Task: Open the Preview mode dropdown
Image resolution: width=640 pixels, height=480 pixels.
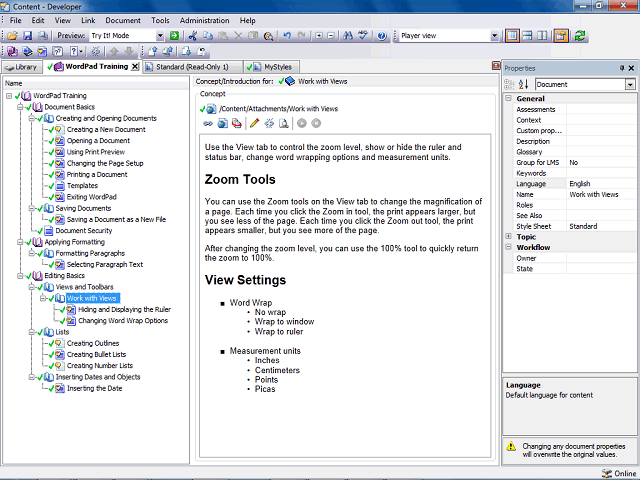Action: (160, 36)
